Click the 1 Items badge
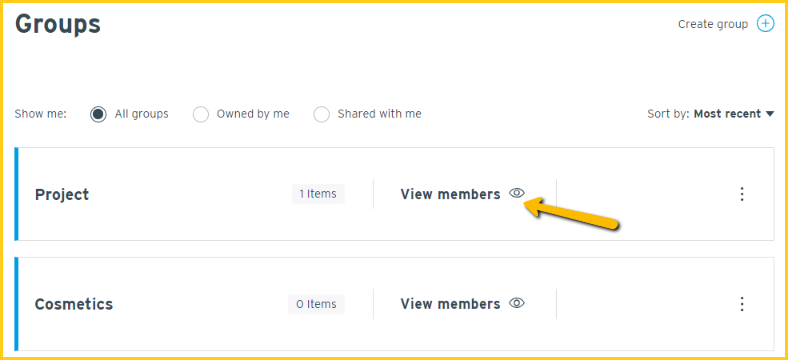Image resolution: width=788 pixels, height=360 pixels. (318, 194)
